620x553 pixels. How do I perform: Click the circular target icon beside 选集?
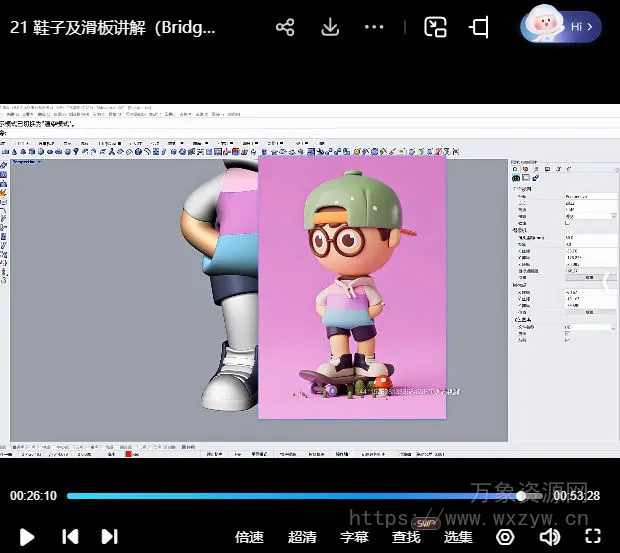[505, 537]
